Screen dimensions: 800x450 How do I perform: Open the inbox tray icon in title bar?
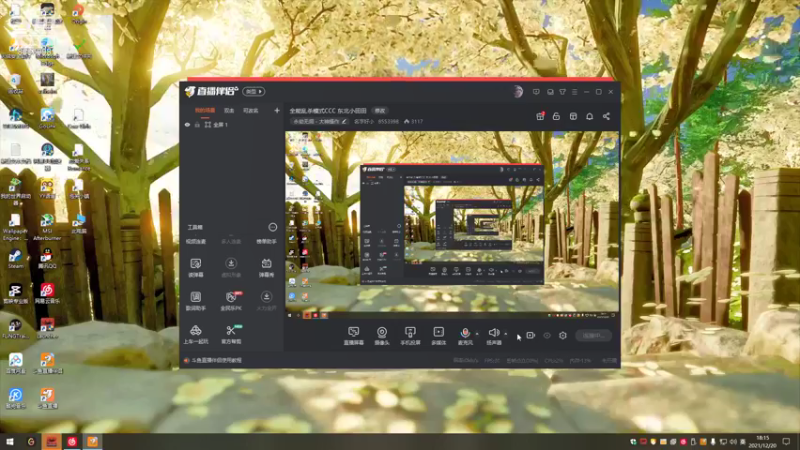pos(550,92)
